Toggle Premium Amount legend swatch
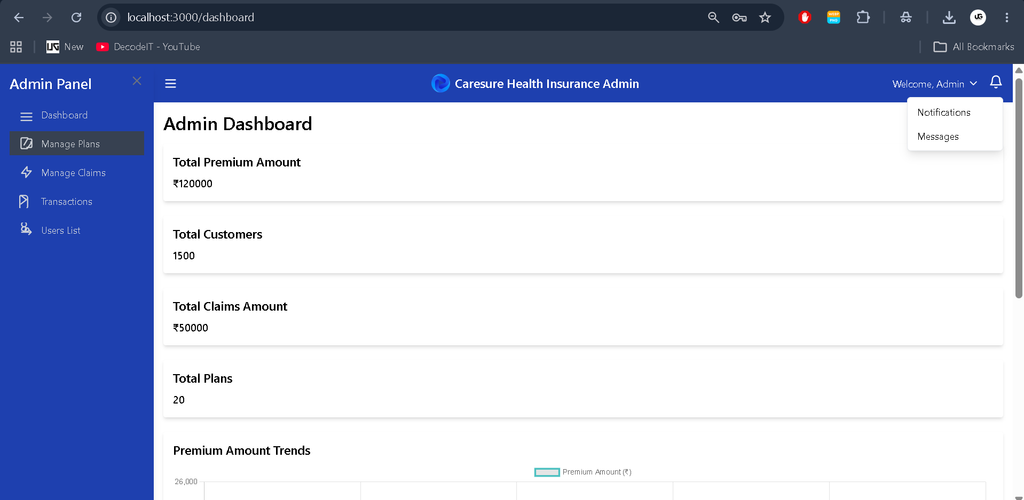 coord(547,472)
